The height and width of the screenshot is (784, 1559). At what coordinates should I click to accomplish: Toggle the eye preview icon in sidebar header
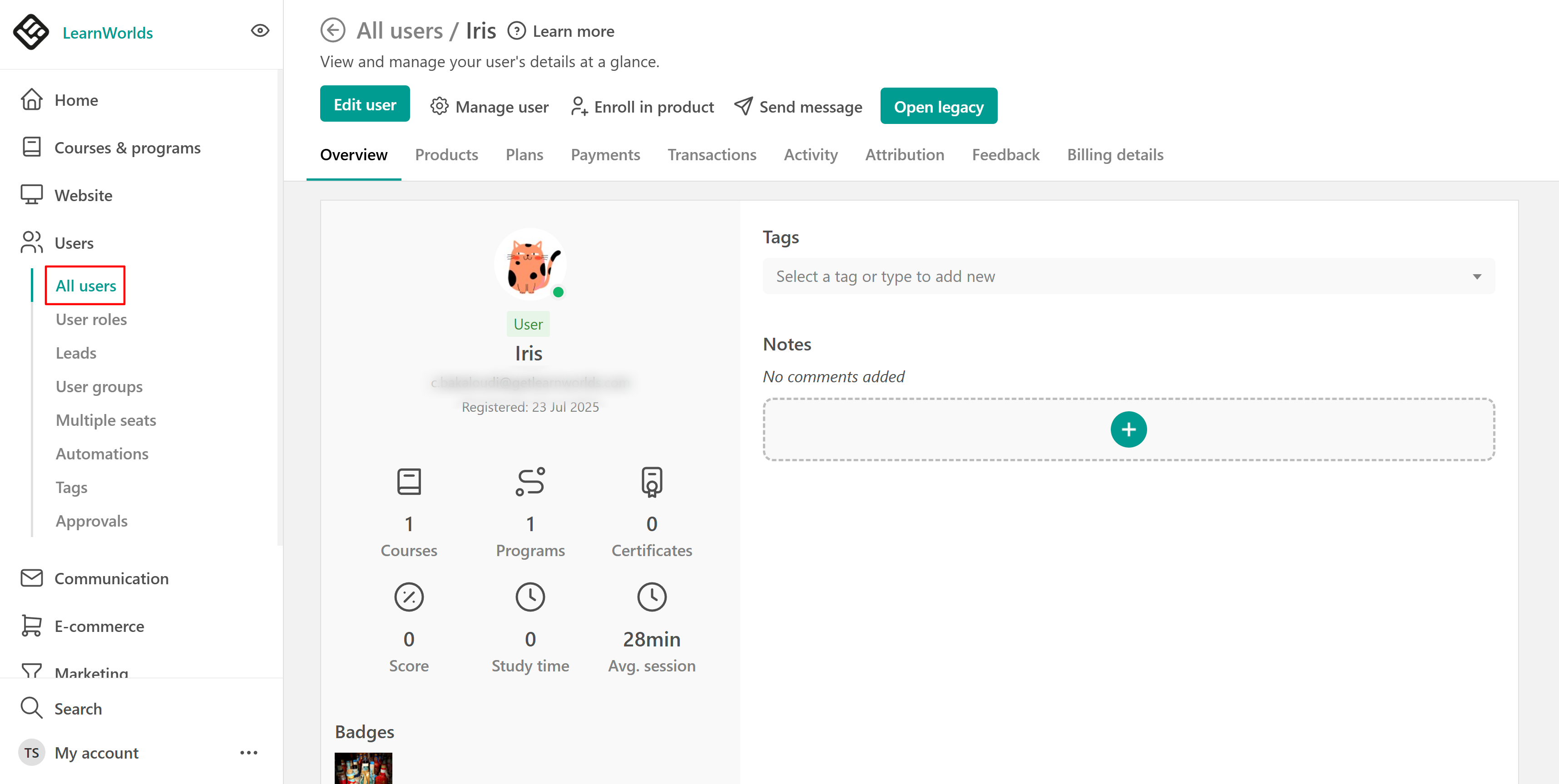coord(260,30)
